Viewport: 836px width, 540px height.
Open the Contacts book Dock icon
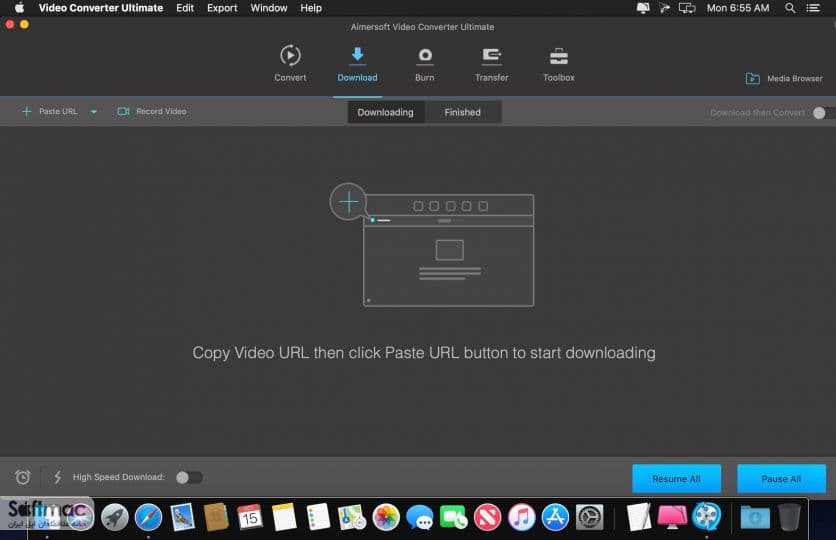216,517
